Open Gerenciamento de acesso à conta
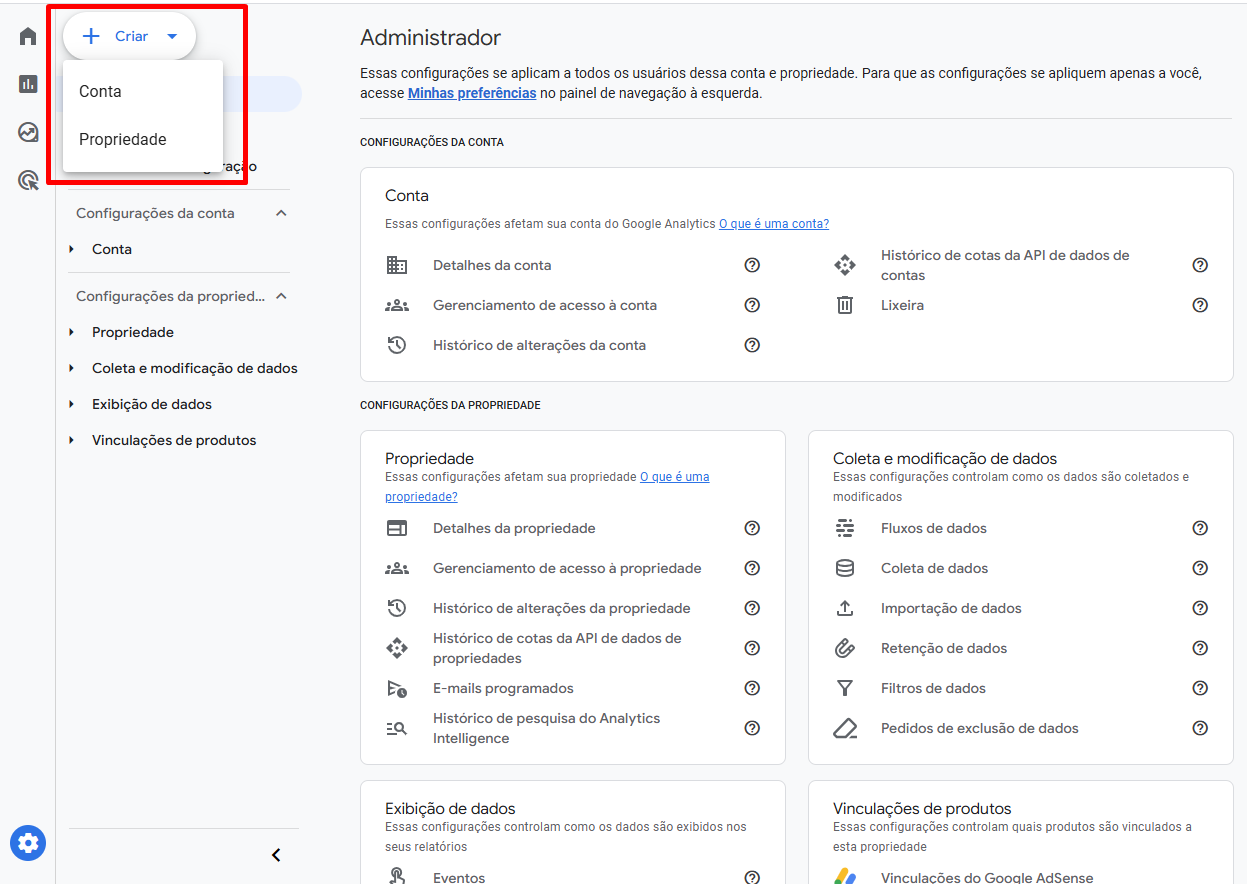1247x884 pixels. click(545, 305)
